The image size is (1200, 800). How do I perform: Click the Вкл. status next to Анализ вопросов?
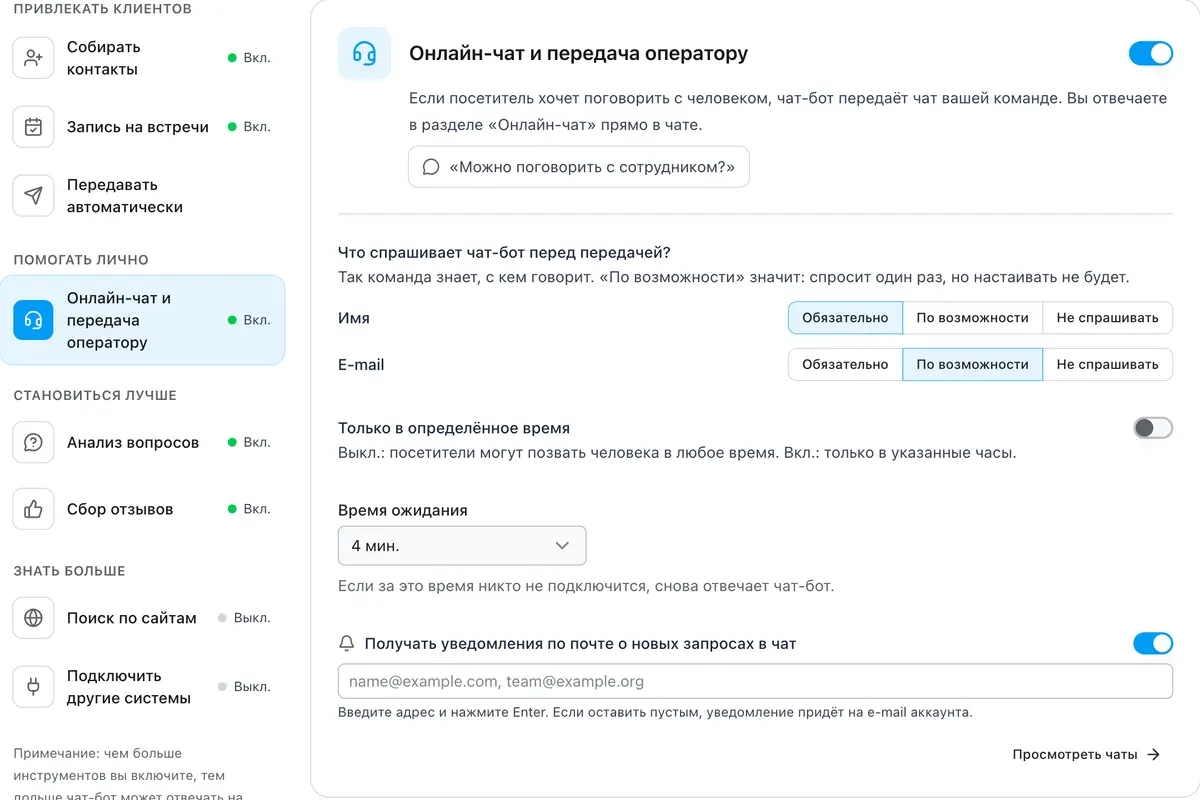(249, 442)
